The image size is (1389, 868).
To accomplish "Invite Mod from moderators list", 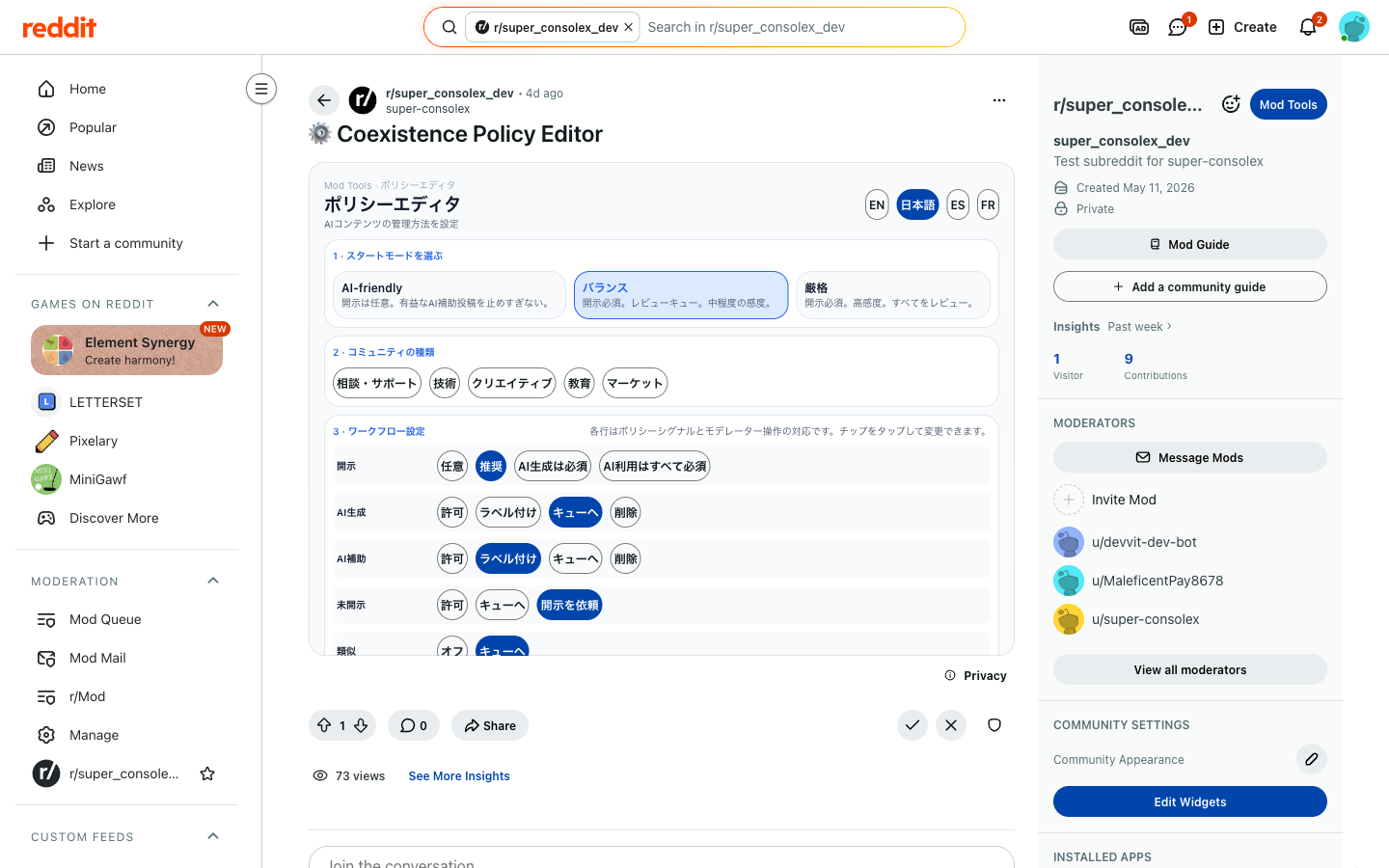I will pyautogui.click(x=1104, y=500).
